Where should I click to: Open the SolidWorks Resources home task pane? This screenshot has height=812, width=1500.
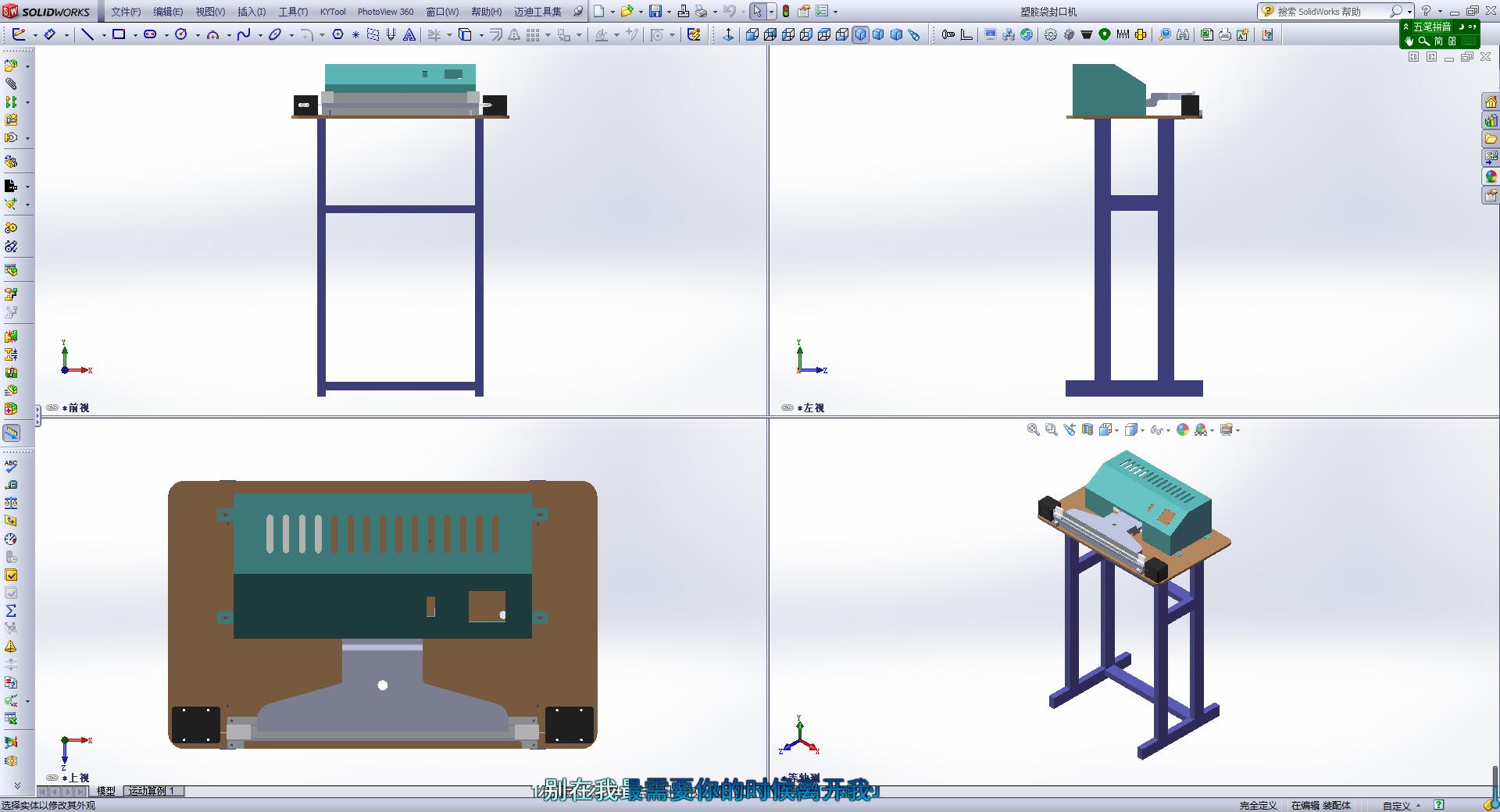click(1491, 102)
